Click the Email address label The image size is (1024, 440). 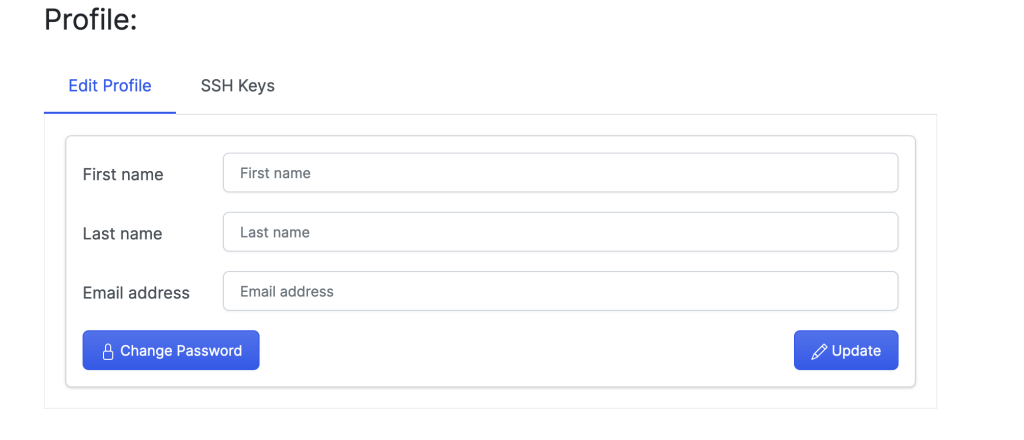point(136,293)
